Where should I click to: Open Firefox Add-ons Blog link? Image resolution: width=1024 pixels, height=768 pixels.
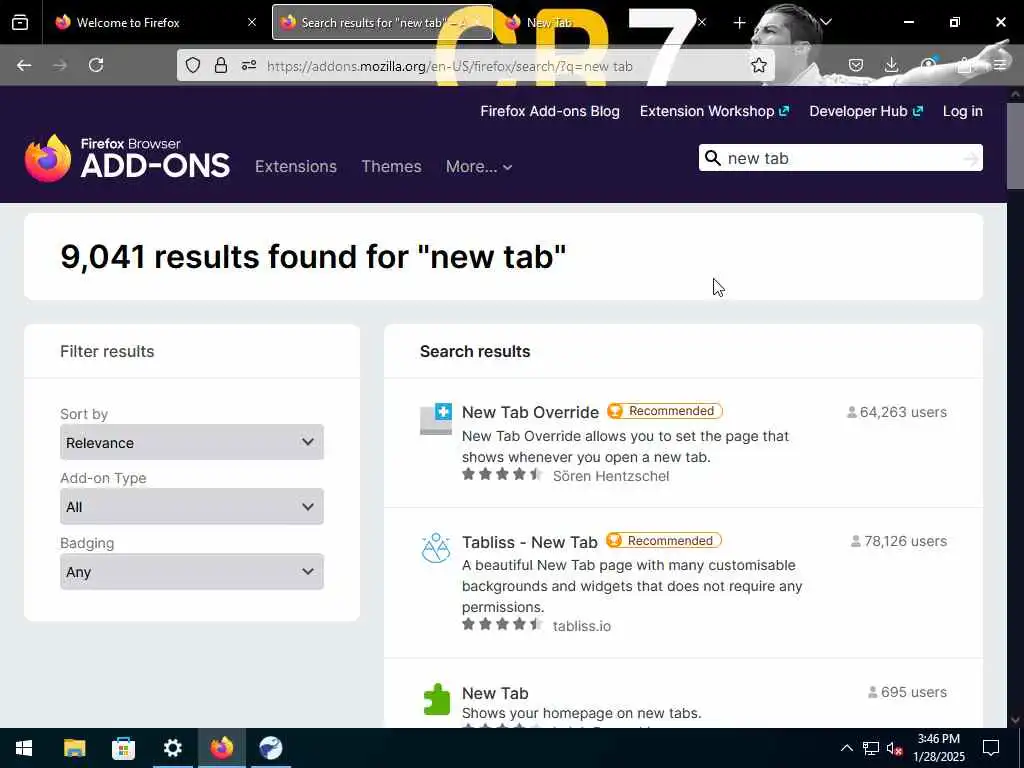coord(550,111)
